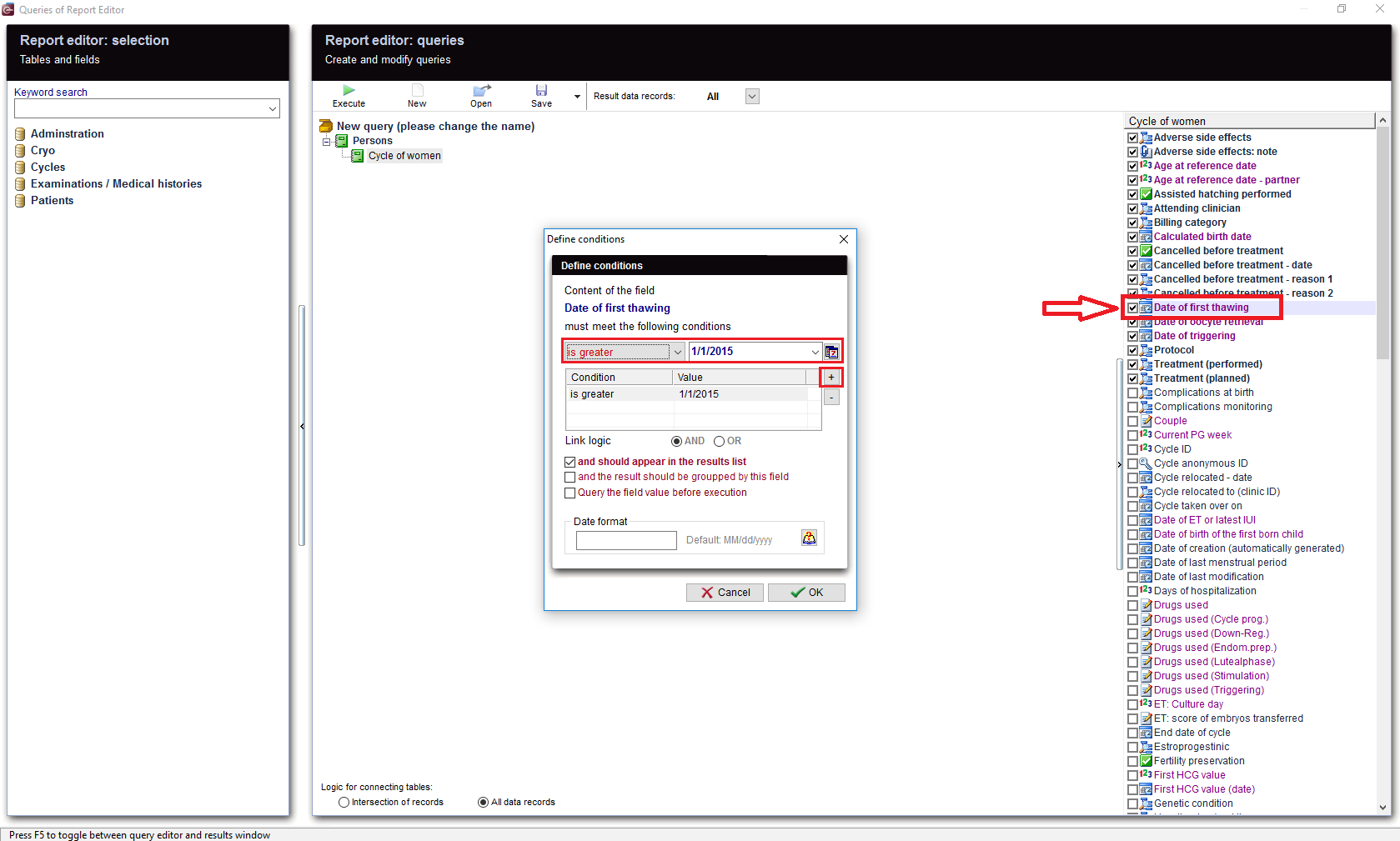Select the AND link logic option
Viewport: 1400px width, 841px height.
[x=676, y=441]
